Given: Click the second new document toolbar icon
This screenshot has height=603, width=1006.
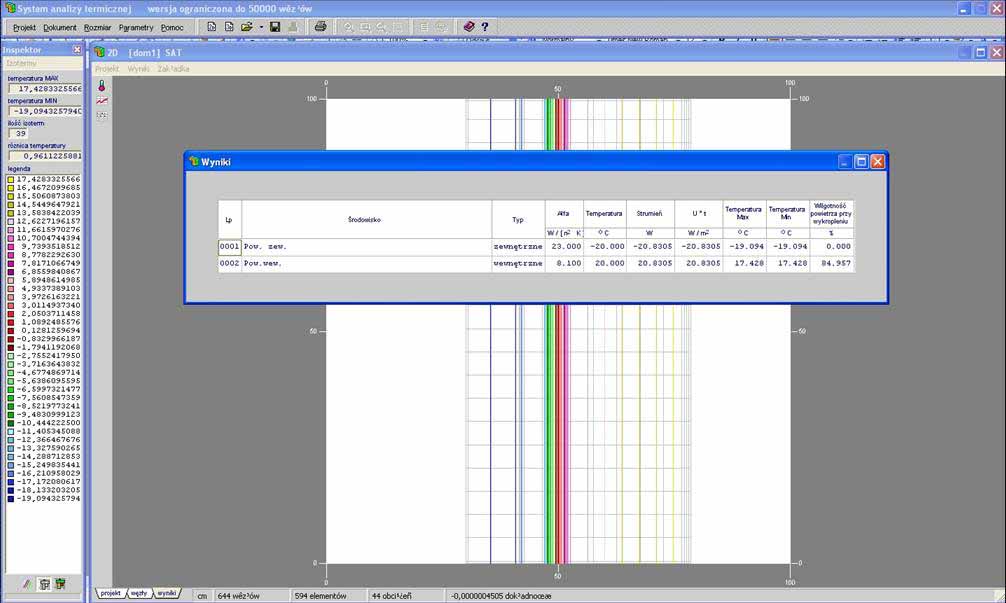Looking at the screenshot, I should [229, 27].
